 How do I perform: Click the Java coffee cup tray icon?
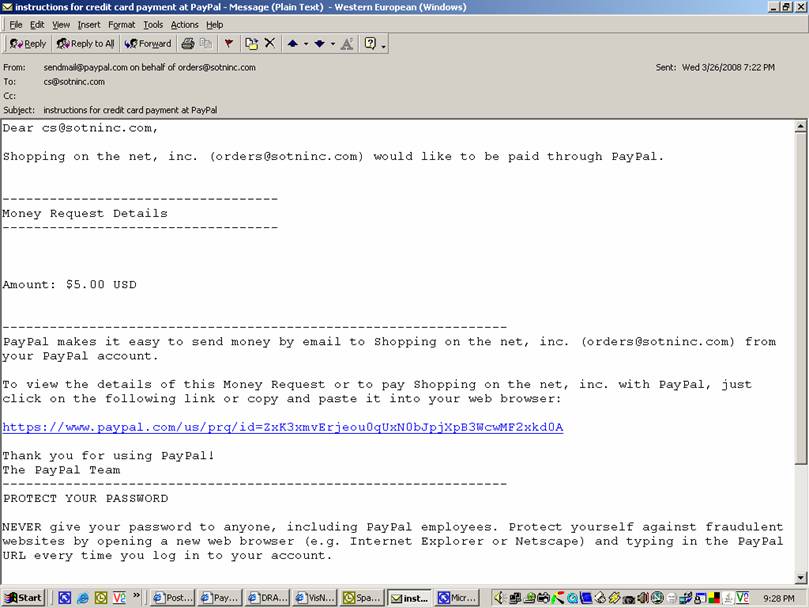point(727,598)
